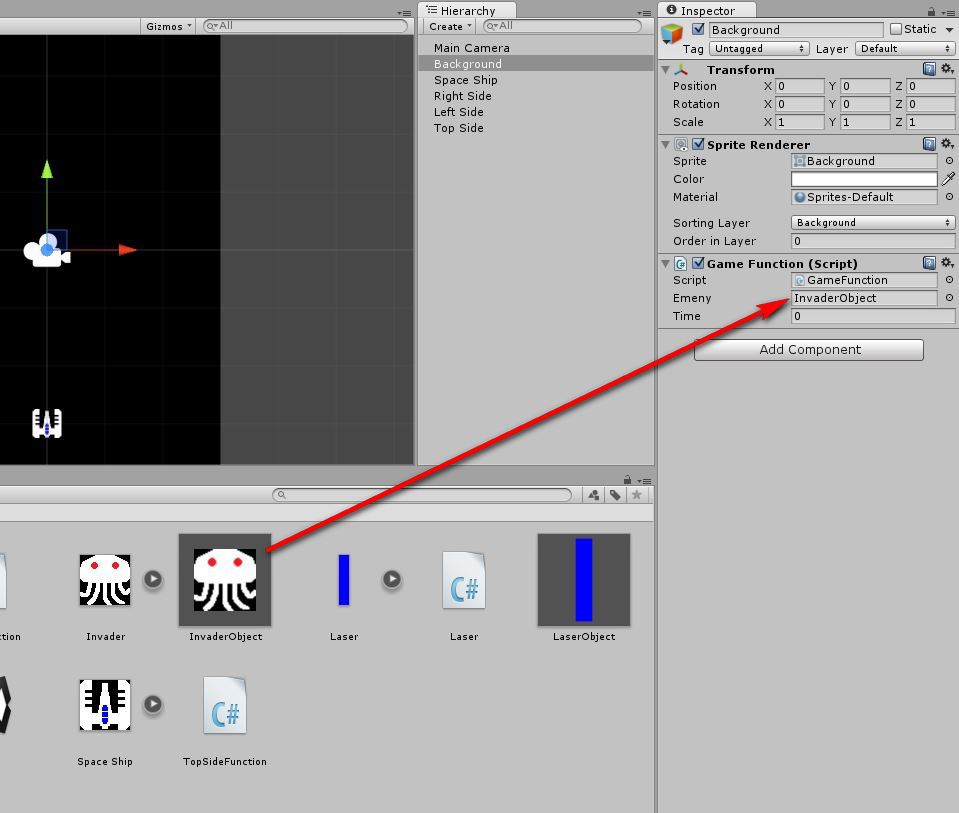Switch to the Hierarchy tab
The width and height of the screenshot is (959, 813).
tap(467, 10)
